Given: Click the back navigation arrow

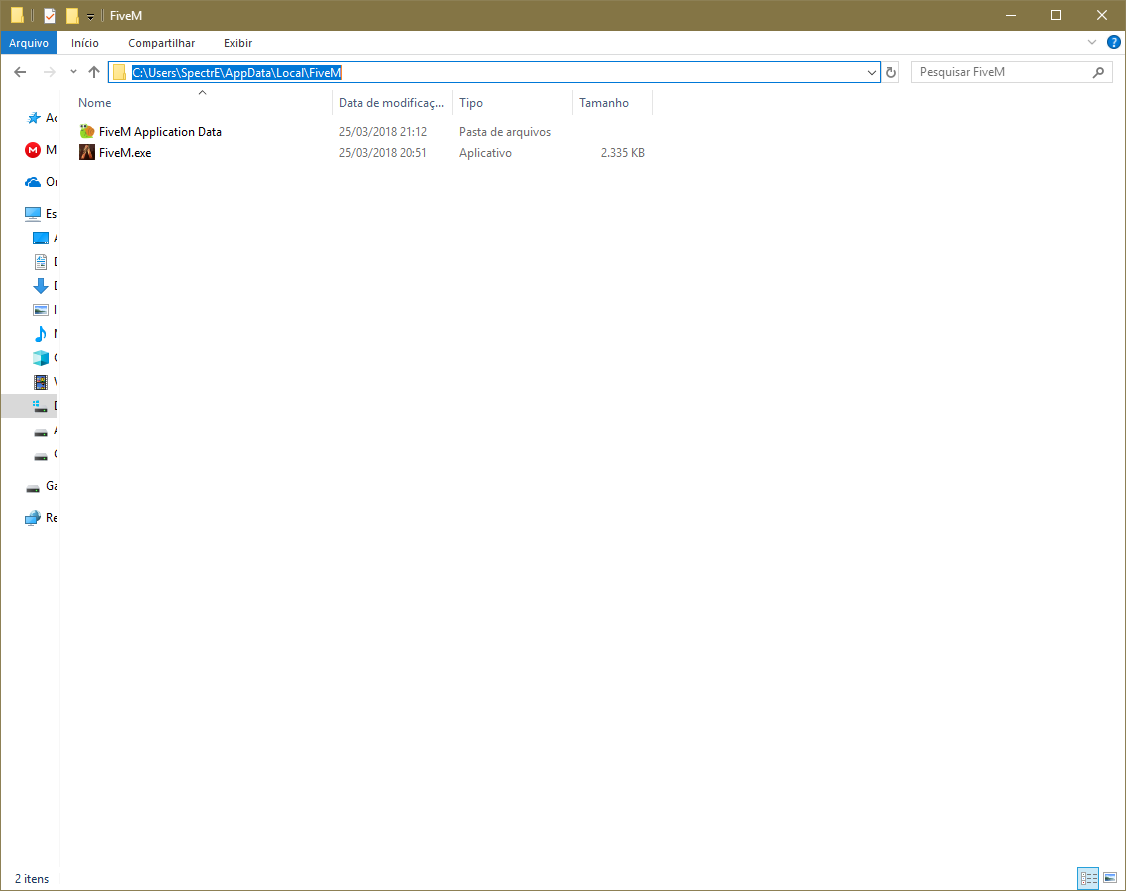Looking at the screenshot, I should [x=20, y=72].
